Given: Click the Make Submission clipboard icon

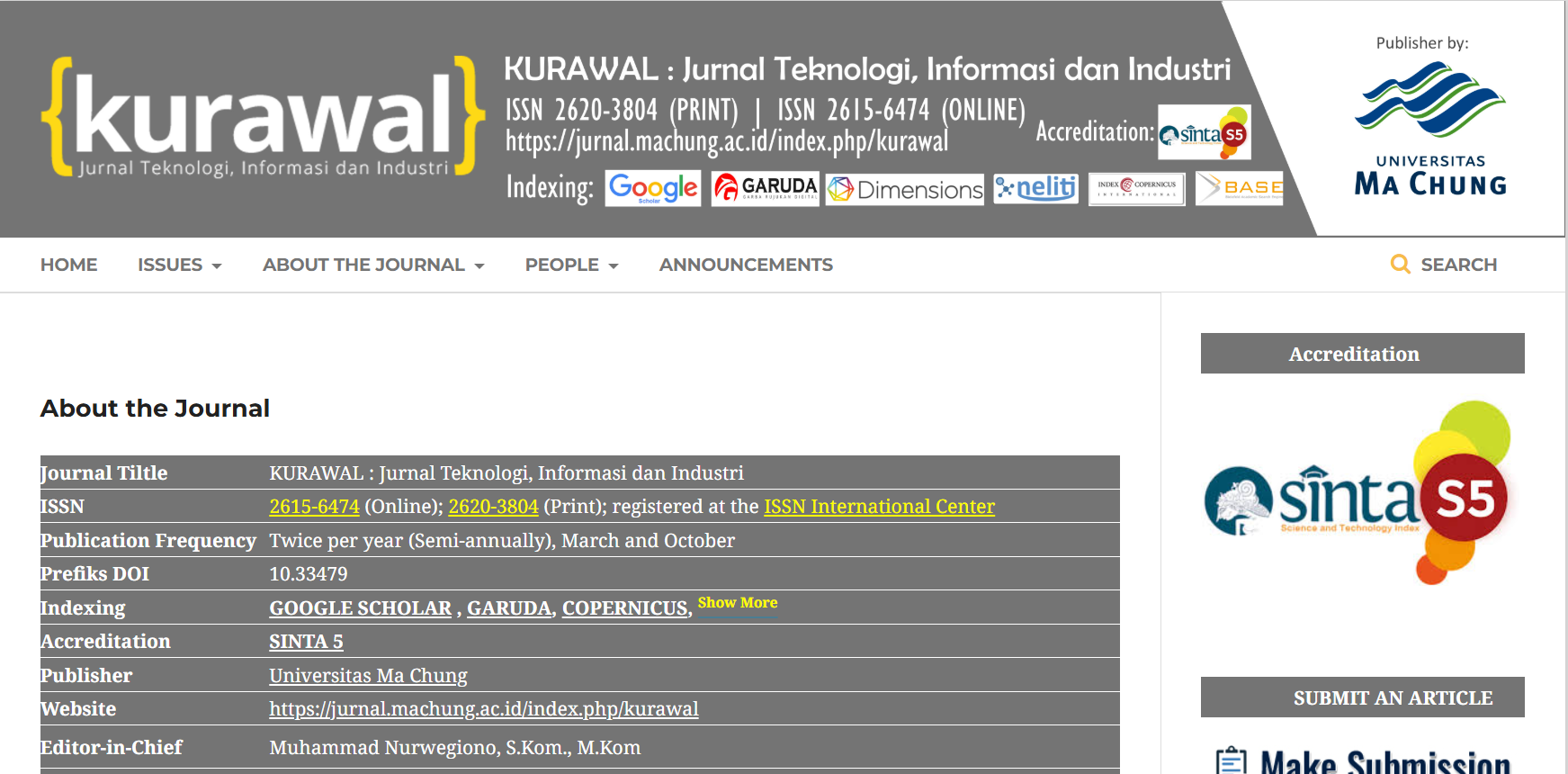Looking at the screenshot, I should coord(1231,761).
